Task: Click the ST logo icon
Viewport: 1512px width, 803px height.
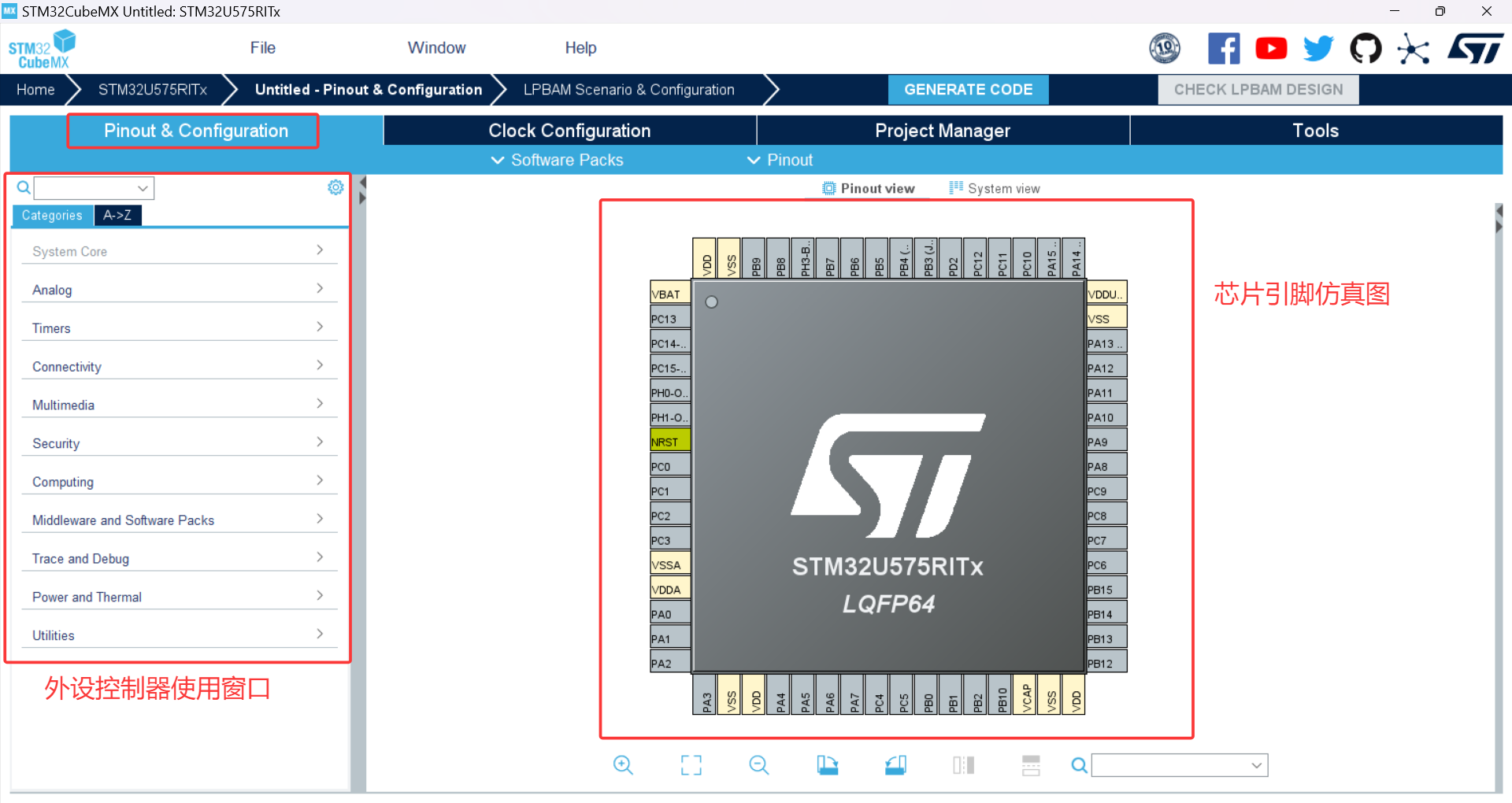Action: [x=1475, y=49]
